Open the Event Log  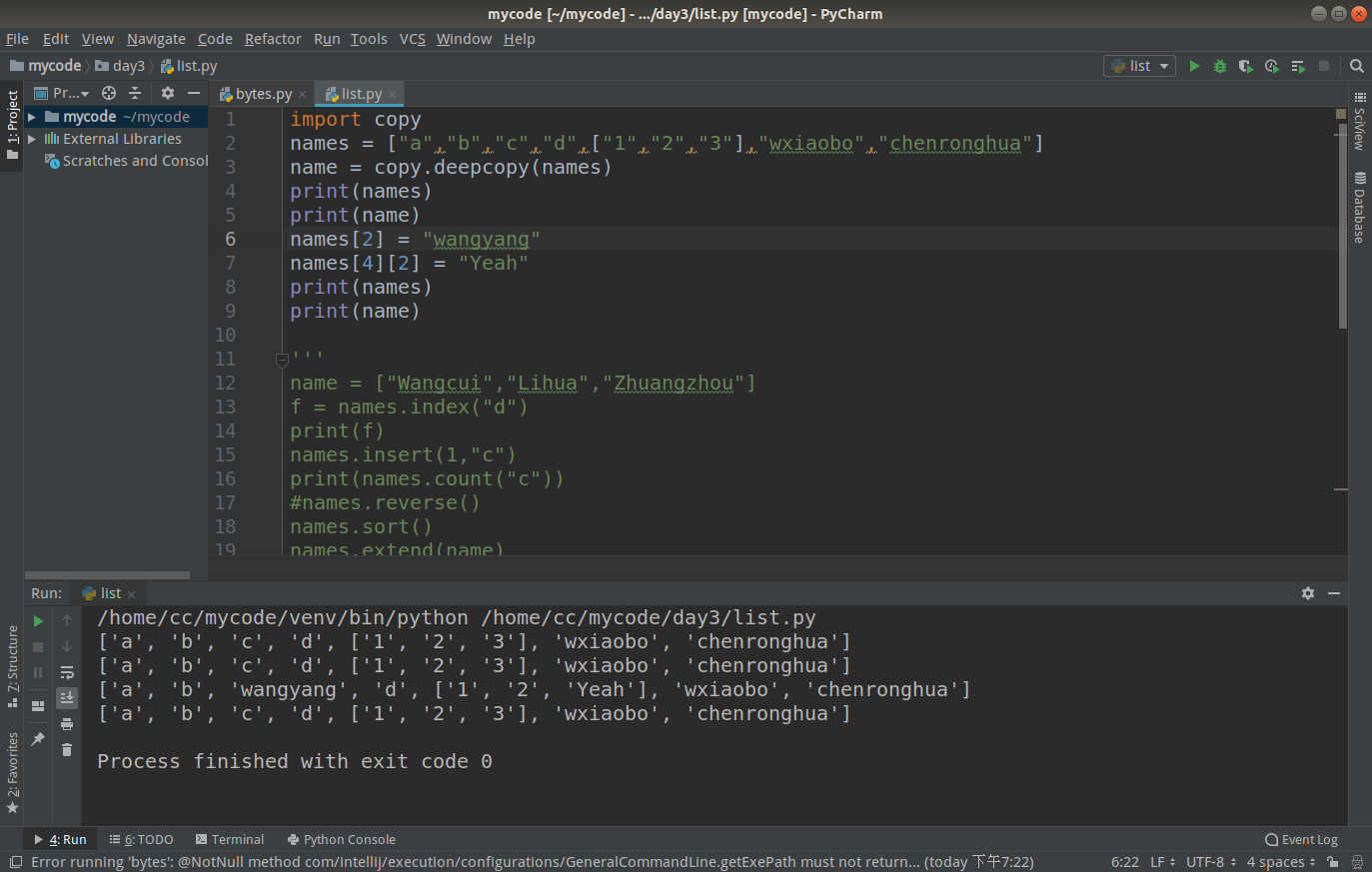coord(1301,840)
